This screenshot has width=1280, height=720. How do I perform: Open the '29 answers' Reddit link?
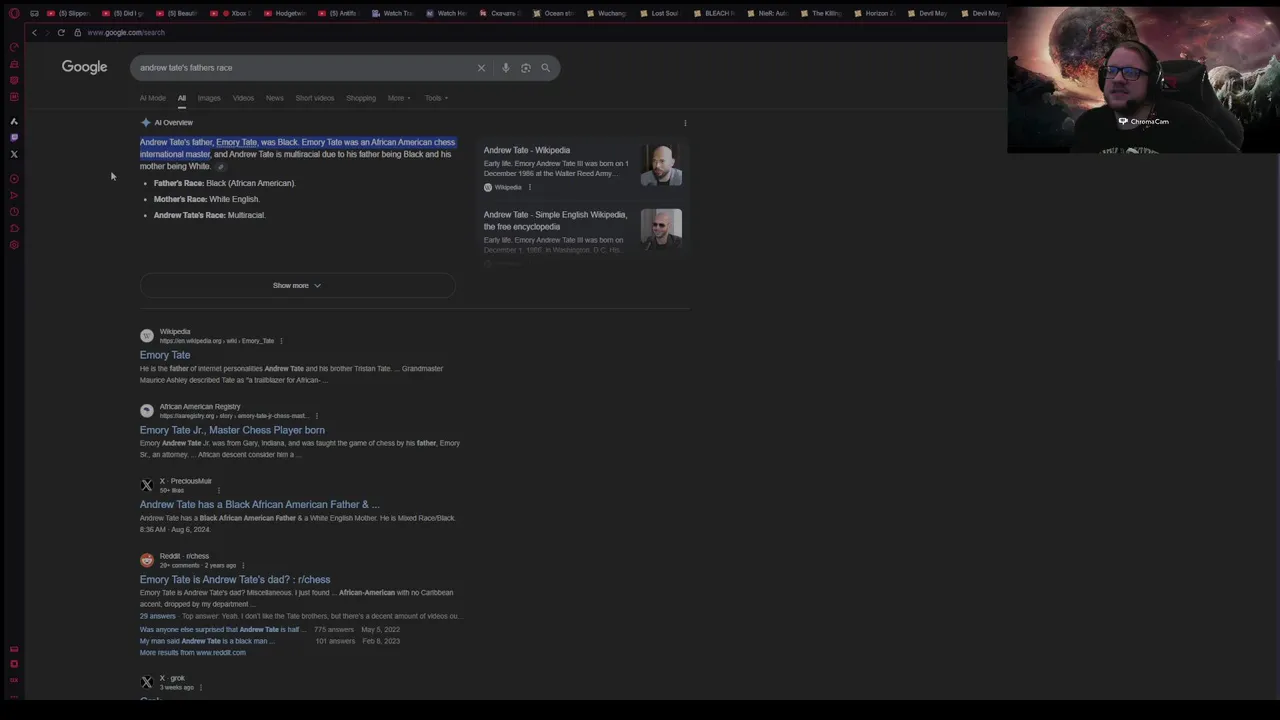[x=158, y=617]
